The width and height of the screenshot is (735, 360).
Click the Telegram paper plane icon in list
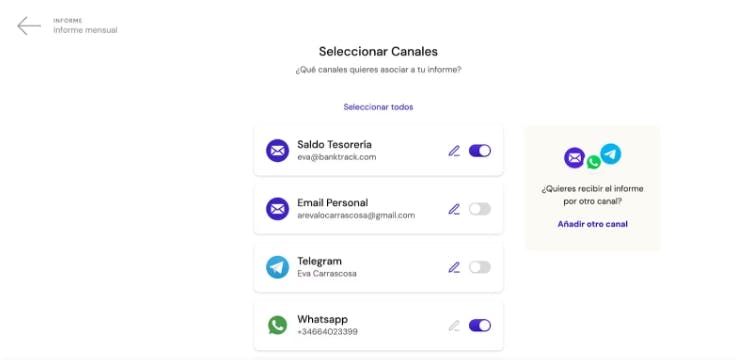(278, 267)
